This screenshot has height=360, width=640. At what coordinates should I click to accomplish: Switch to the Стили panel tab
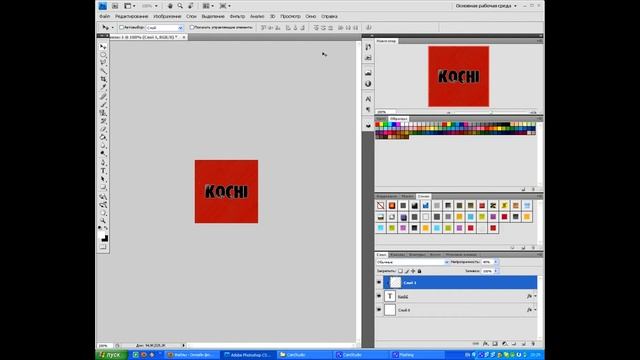424,196
